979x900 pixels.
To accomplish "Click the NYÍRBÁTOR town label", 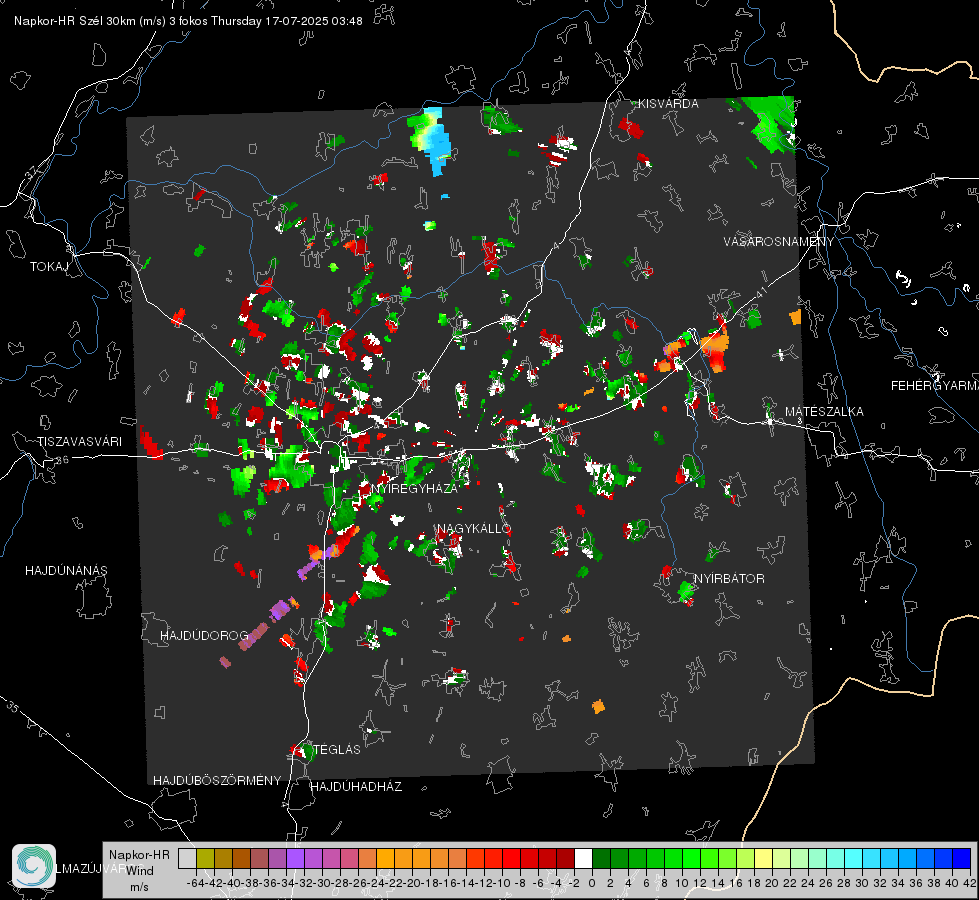I will 729,578.
